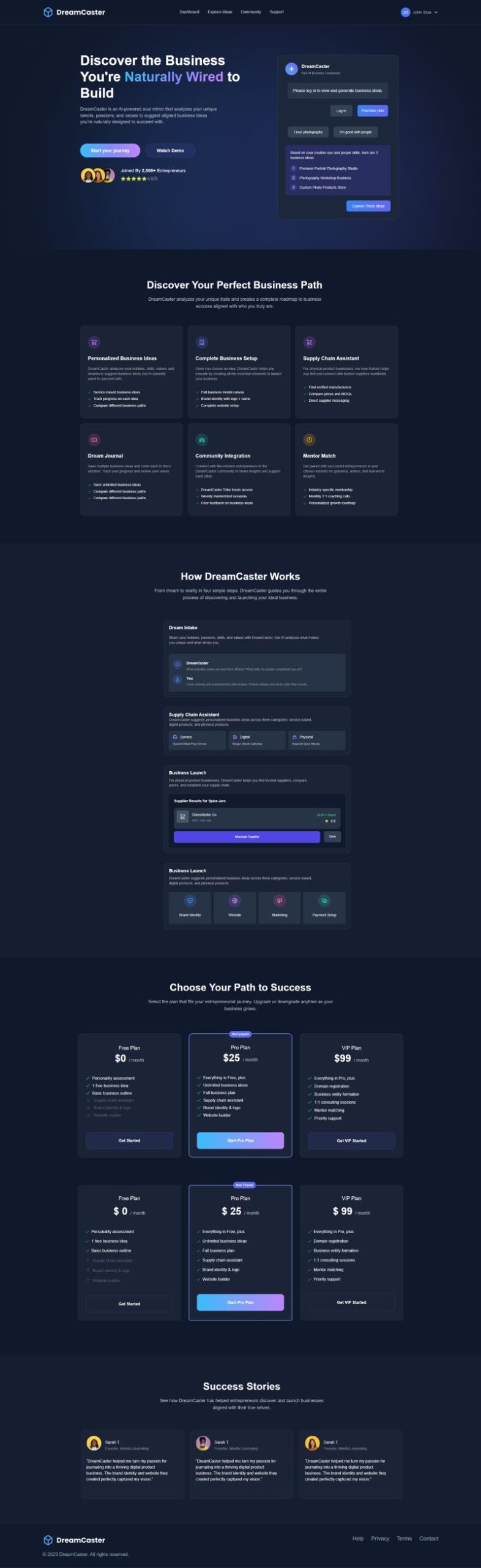Click the DreamCaster Tribe forum access line
Image resolution: width=481 pixels, height=1568 pixels.
[226, 490]
